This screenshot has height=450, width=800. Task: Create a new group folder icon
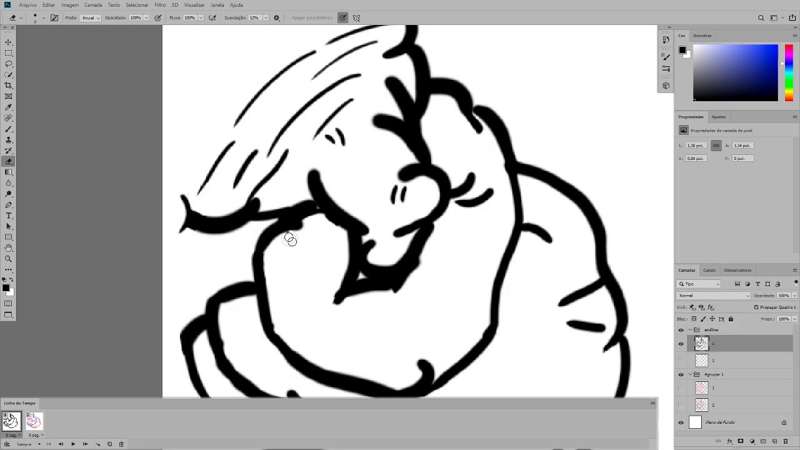point(763,441)
